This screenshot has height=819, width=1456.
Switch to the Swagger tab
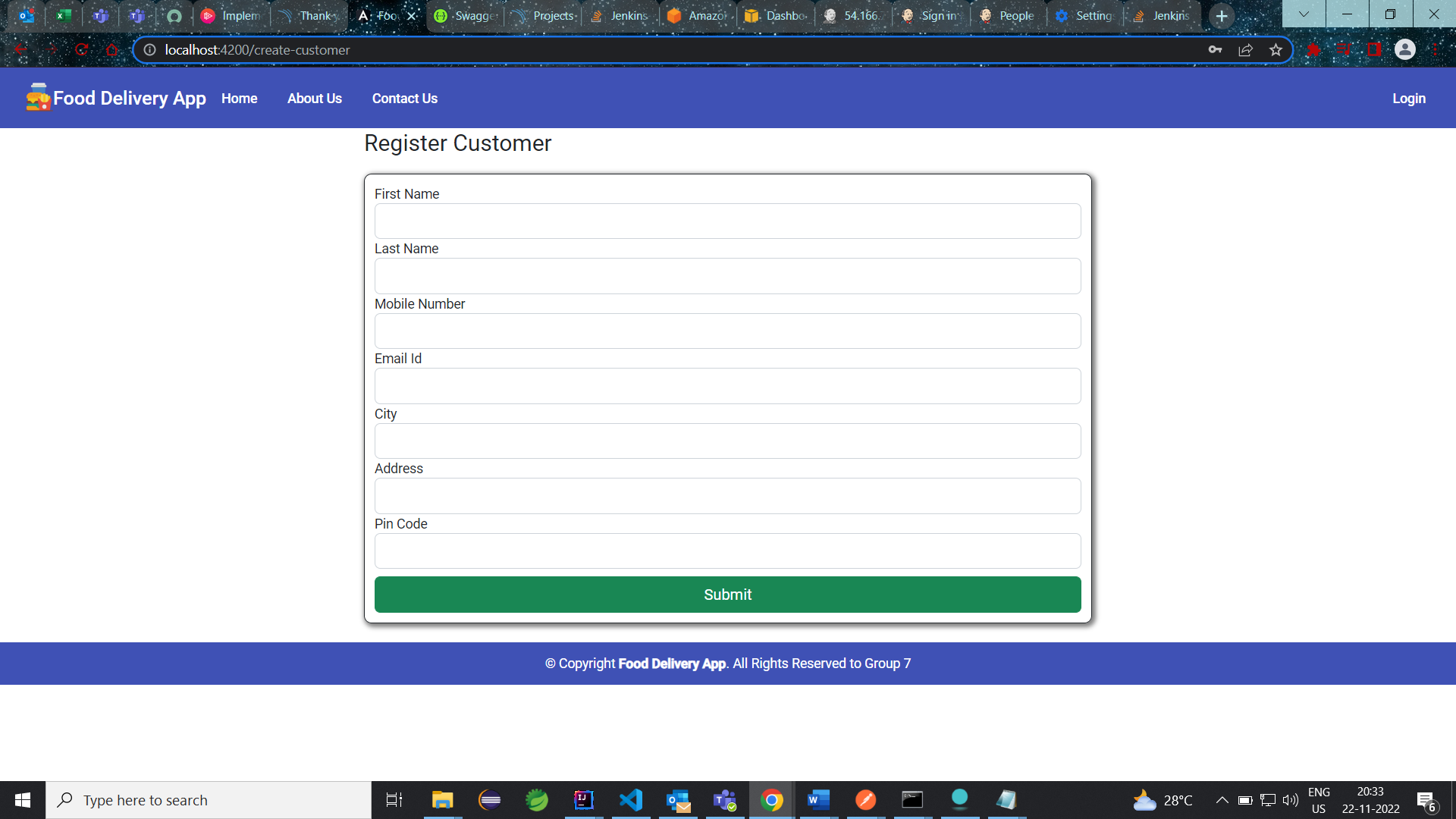click(466, 16)
